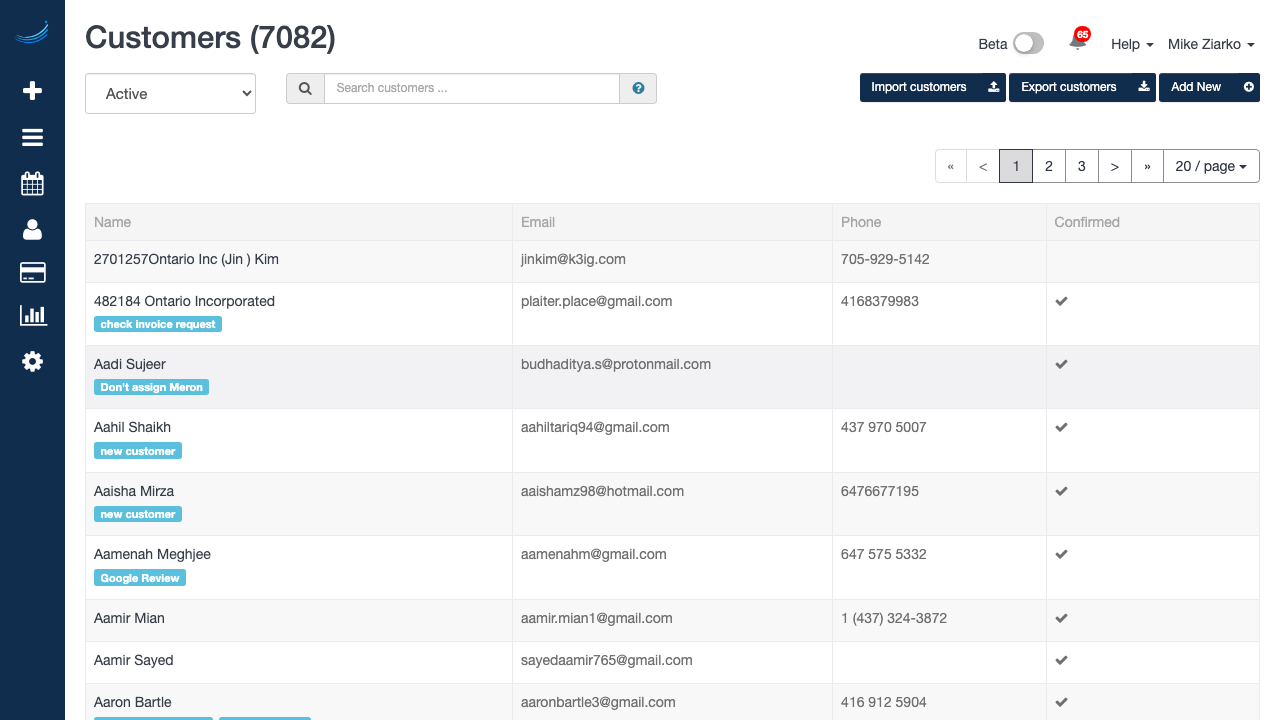1280x720 pixels.
Task: Click the Import customers button
Action: tap(932, 87)
